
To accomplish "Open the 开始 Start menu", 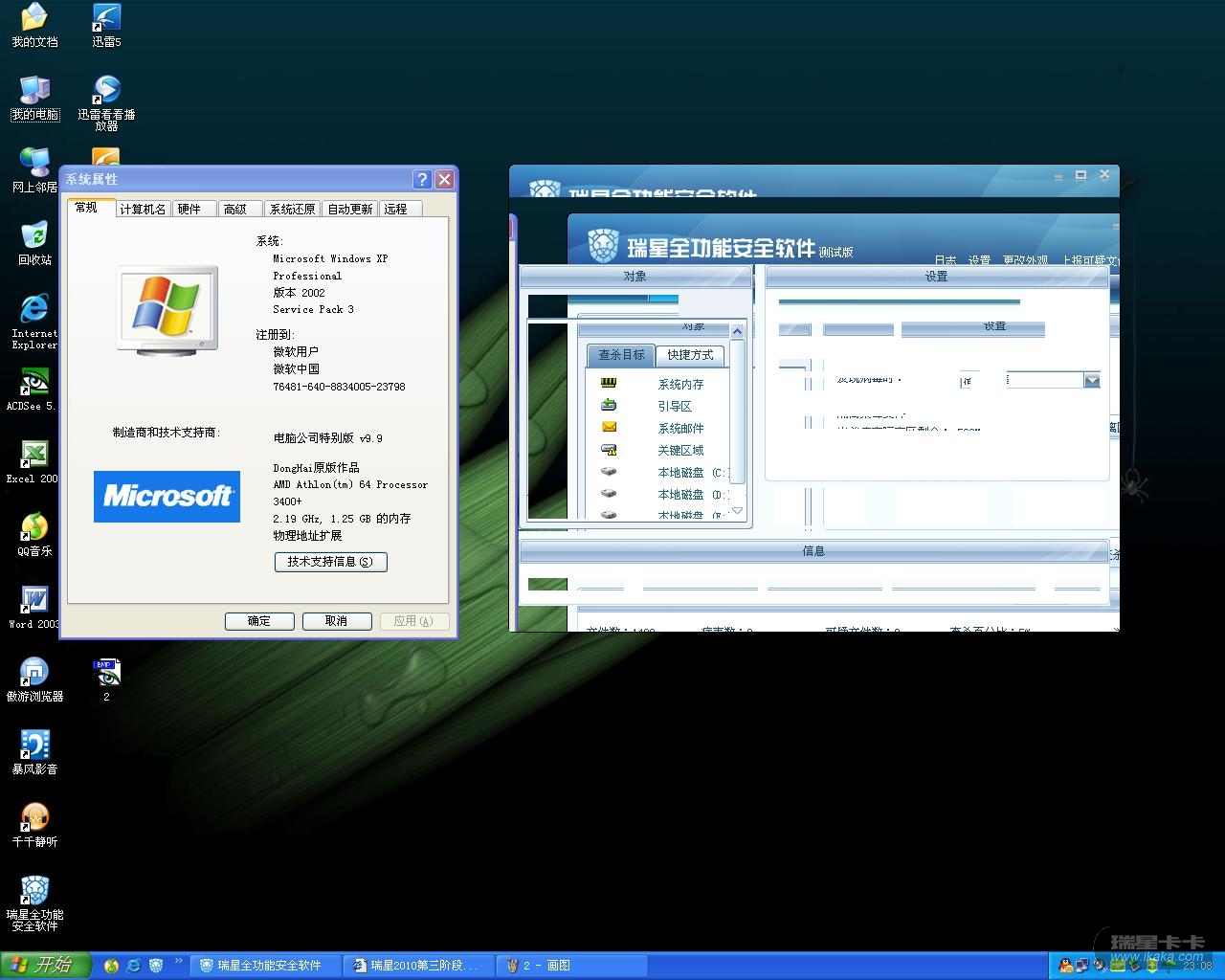I will [45, 966].
